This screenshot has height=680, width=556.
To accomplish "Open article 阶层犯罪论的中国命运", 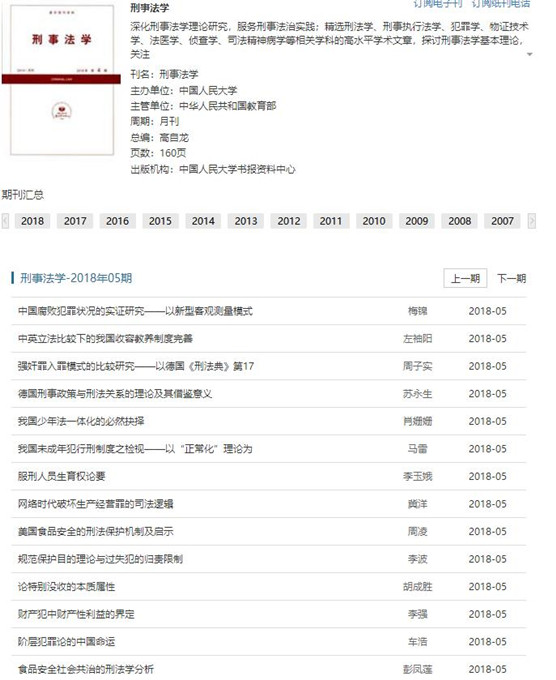I will click(66, 642).
